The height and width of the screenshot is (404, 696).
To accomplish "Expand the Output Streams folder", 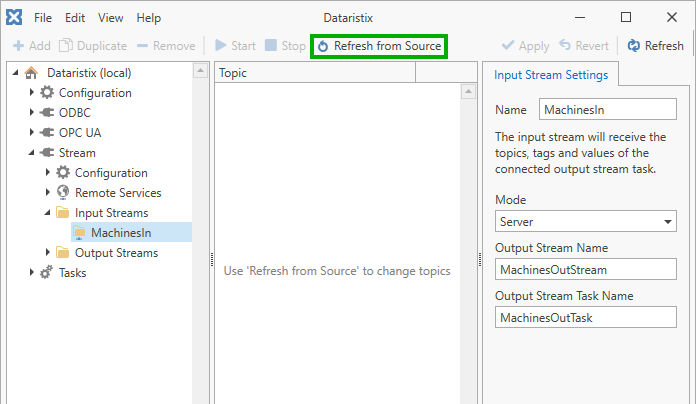I will [47, 252].
